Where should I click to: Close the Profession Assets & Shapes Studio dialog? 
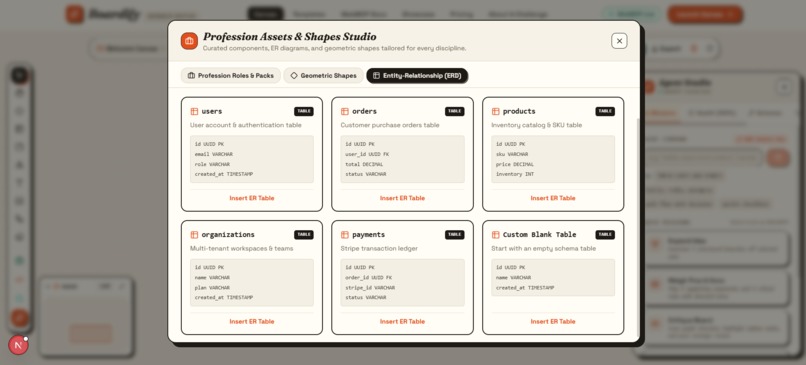(x=619, y=41)
